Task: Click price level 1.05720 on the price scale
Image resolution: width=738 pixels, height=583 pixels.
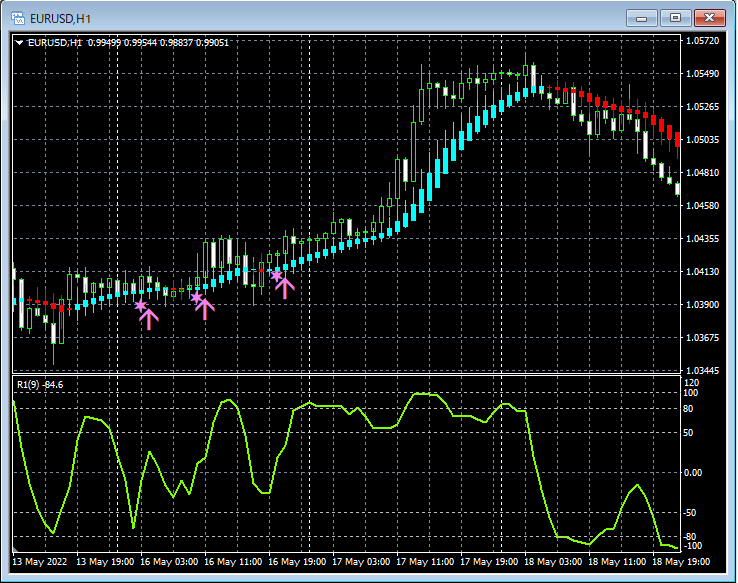Action: [703, 40]
